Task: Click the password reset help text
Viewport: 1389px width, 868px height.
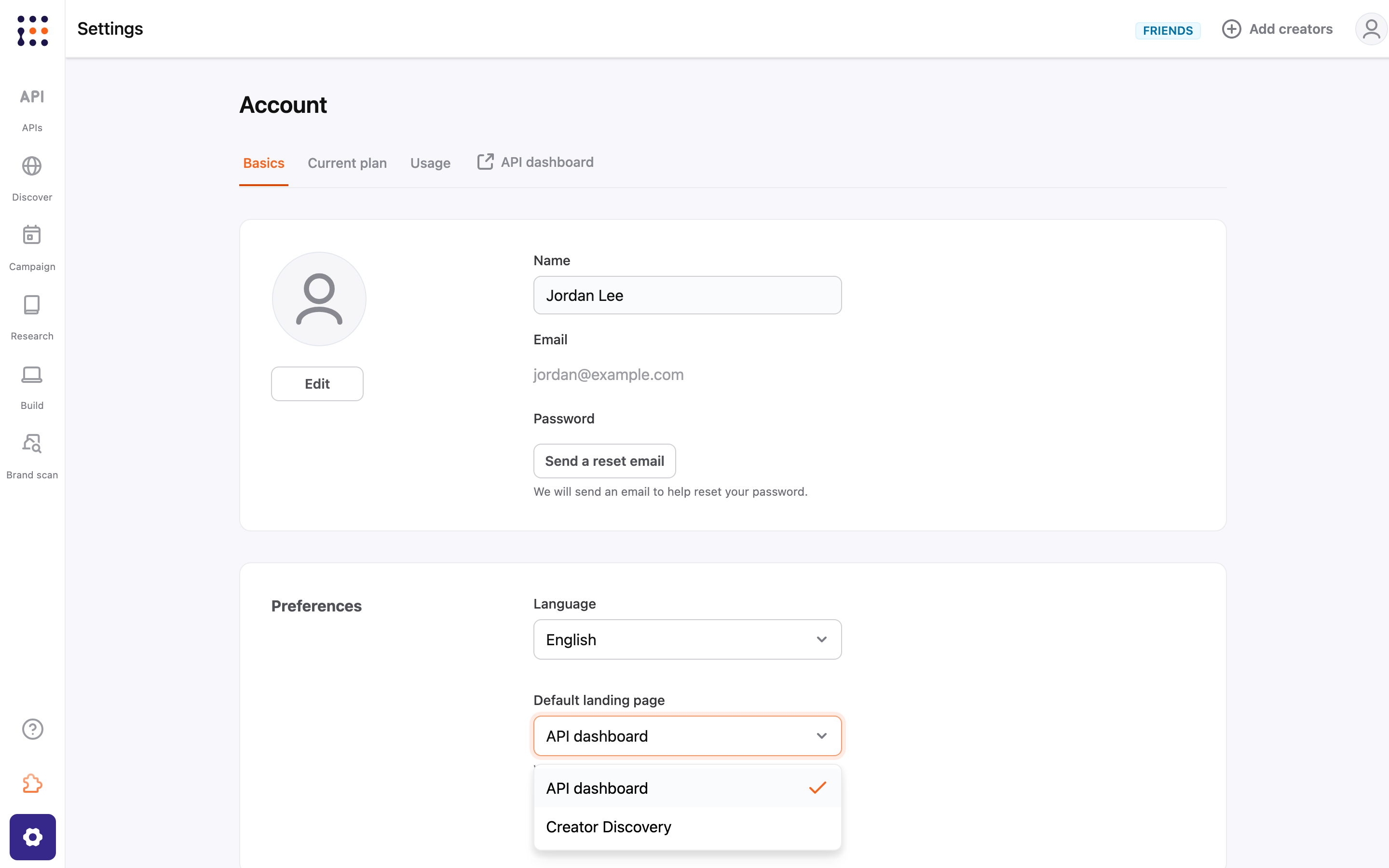Action: click(670, 491)
